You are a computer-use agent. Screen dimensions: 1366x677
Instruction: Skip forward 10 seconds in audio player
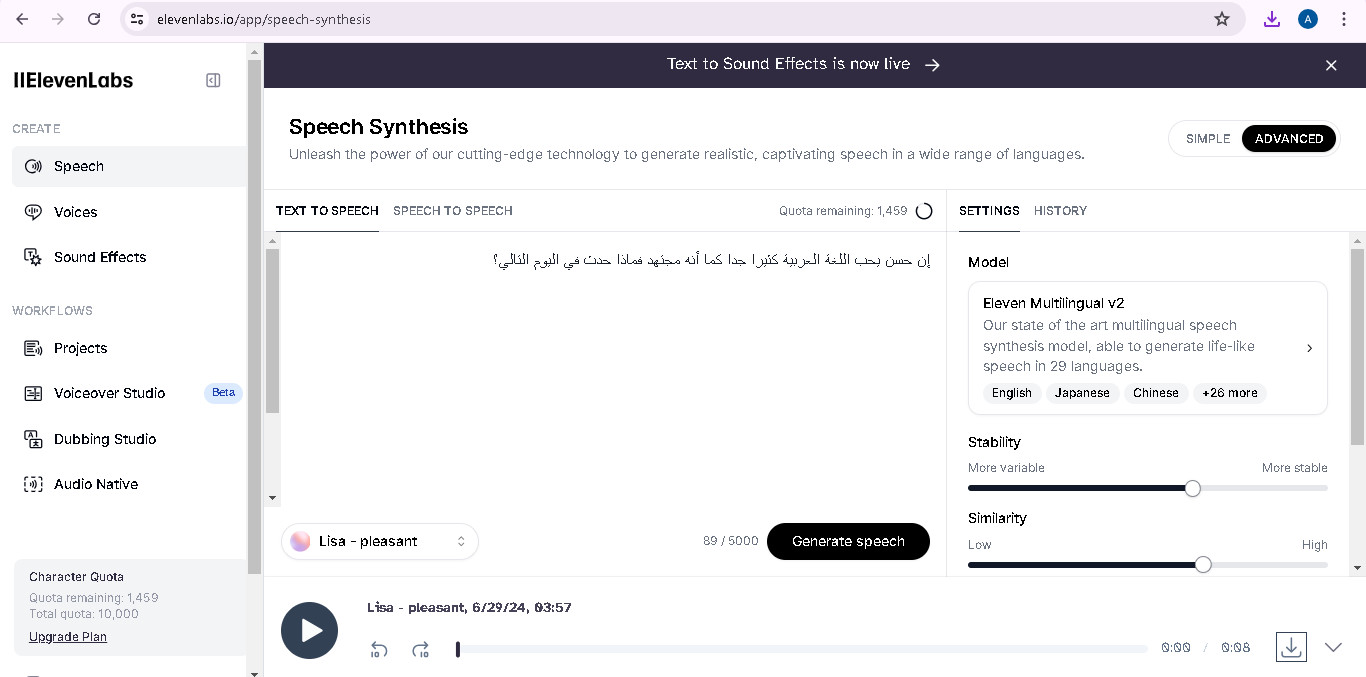point(421,649)
